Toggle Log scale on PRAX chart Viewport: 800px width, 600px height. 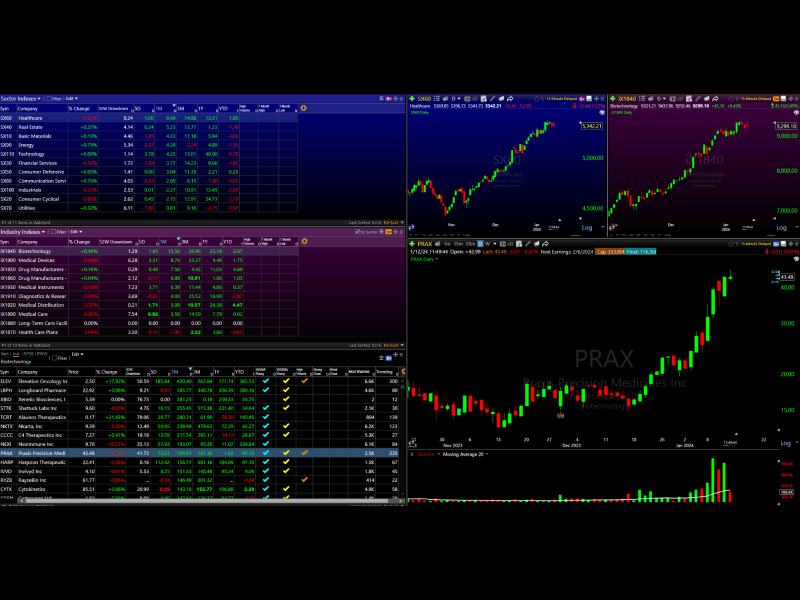[x=785, y=443]
